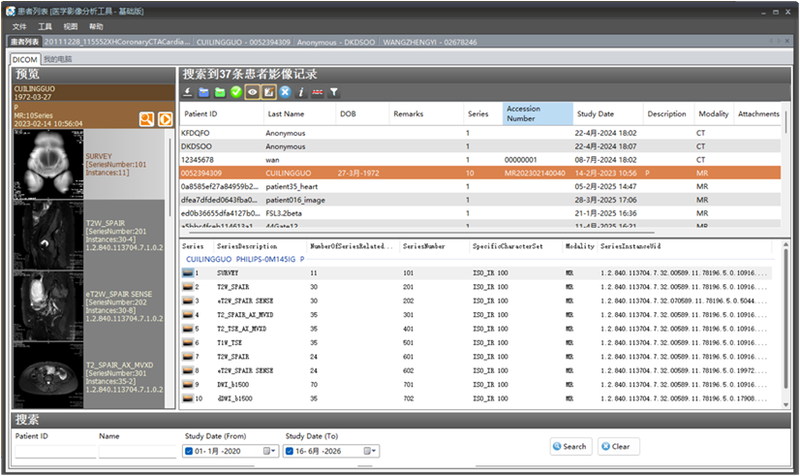Click the blue X delete icon
Viewport: 800px width, 476px height.
[x=285, y=92]
